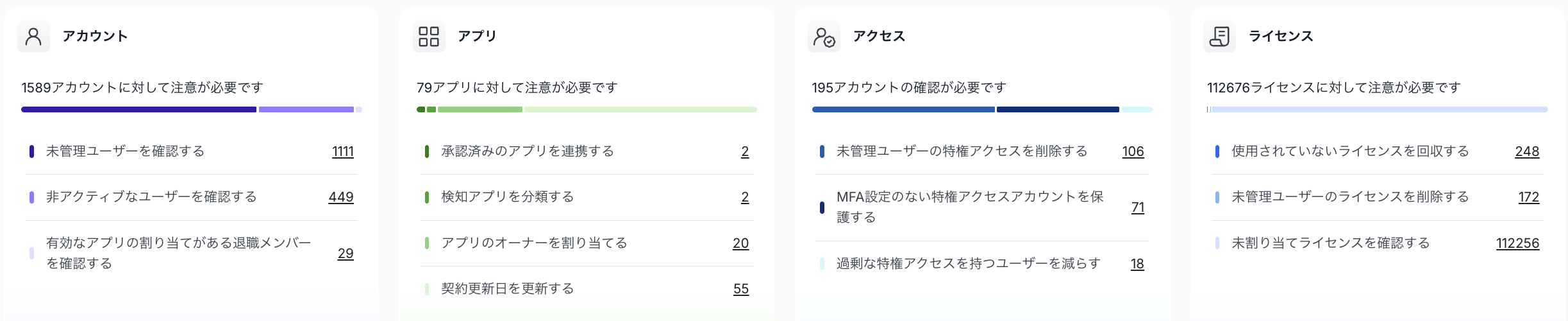Click the light blue license progress bar

[x=1378, y=110]
